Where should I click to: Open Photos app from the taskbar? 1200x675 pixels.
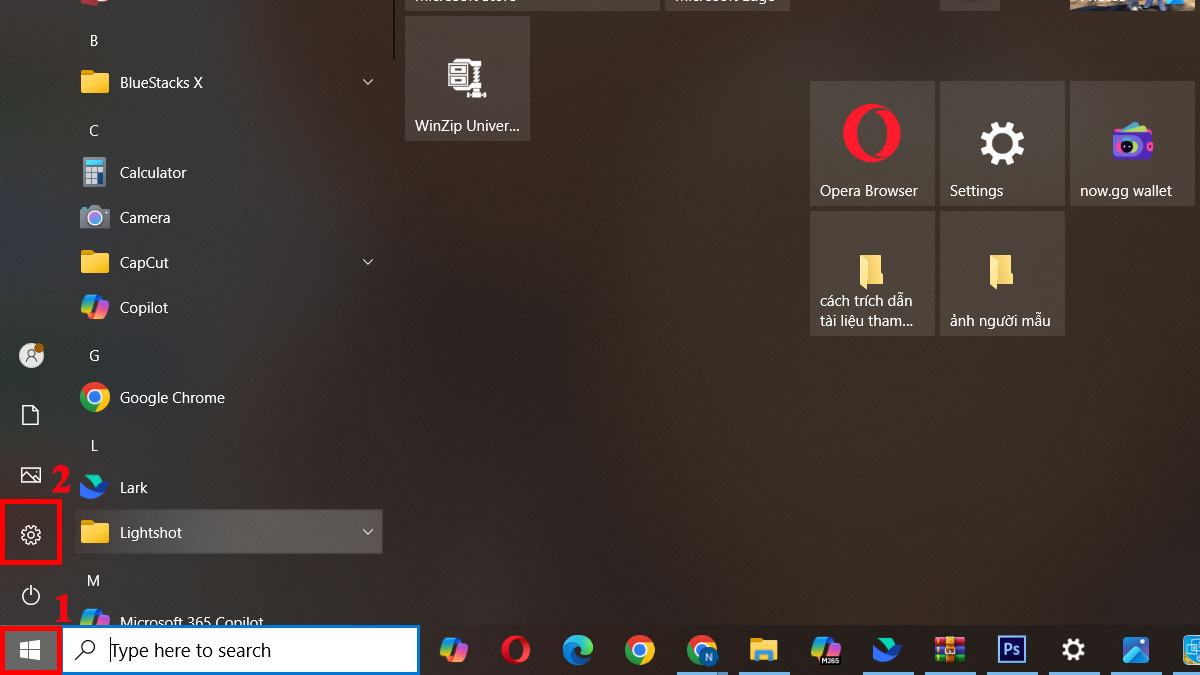tap(1136, 651)
